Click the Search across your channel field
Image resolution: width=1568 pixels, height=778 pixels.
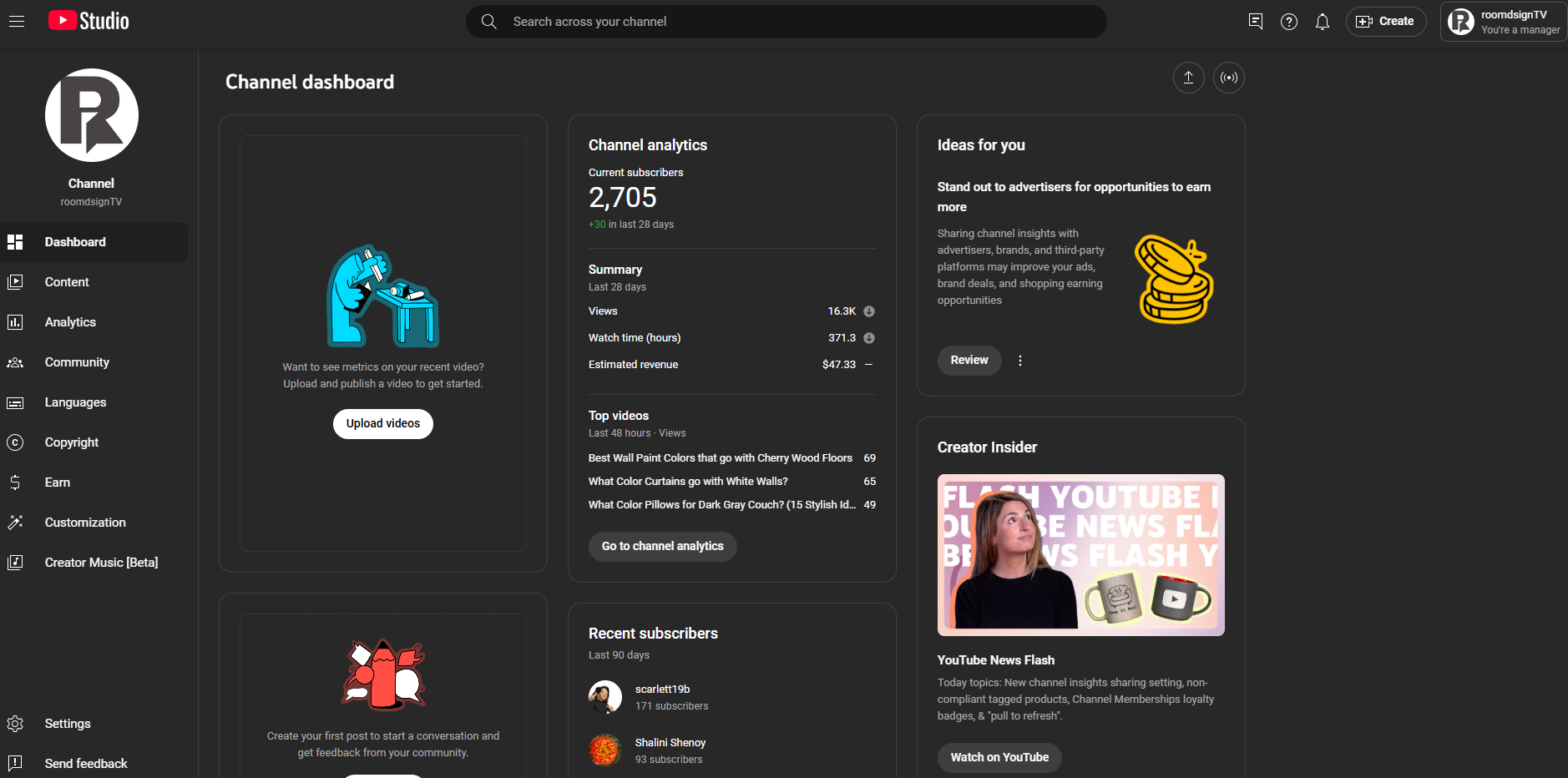787,22
